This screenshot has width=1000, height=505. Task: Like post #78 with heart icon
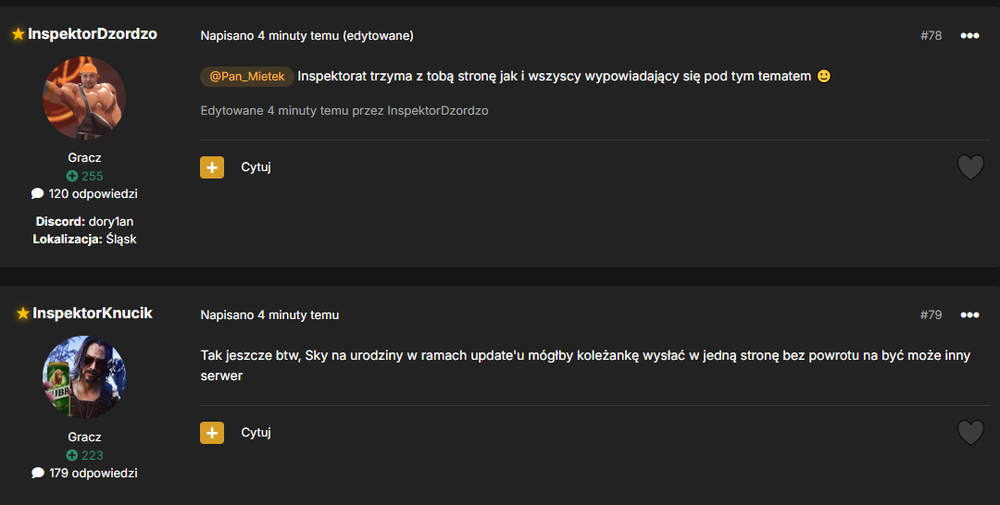(971, 167)
